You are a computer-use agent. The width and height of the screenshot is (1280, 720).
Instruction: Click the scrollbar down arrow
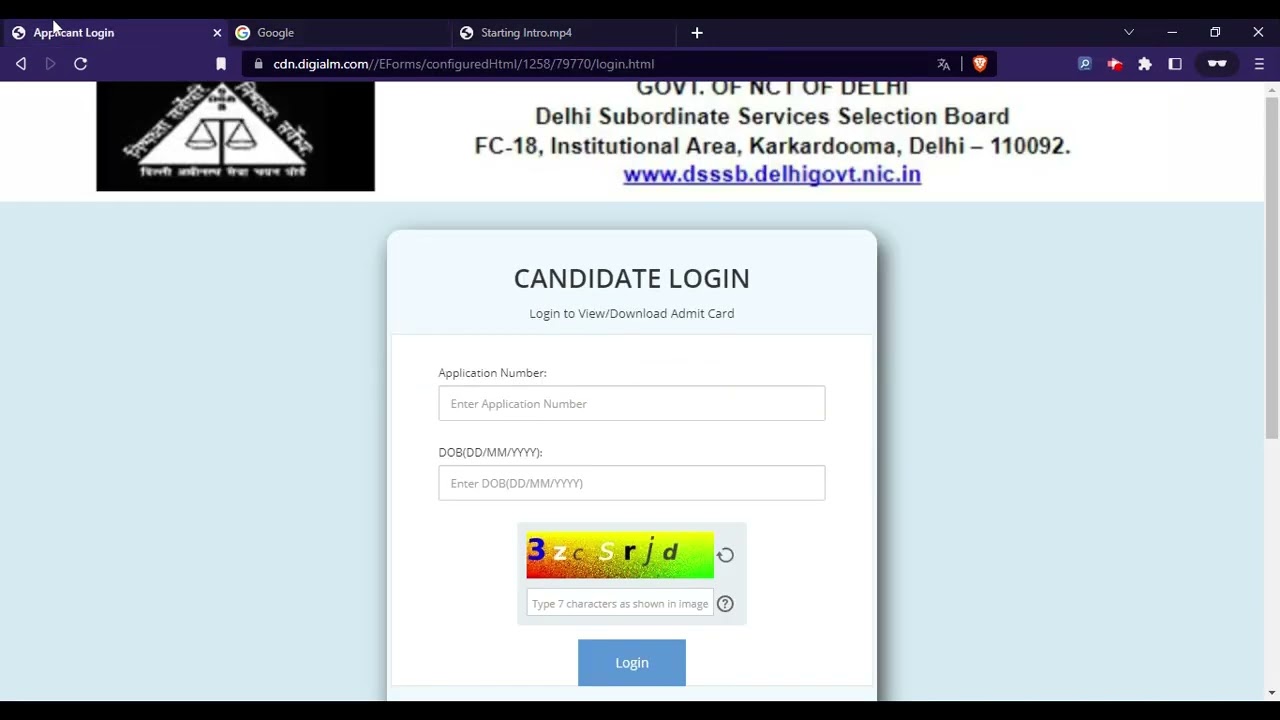pos(1272,692)
